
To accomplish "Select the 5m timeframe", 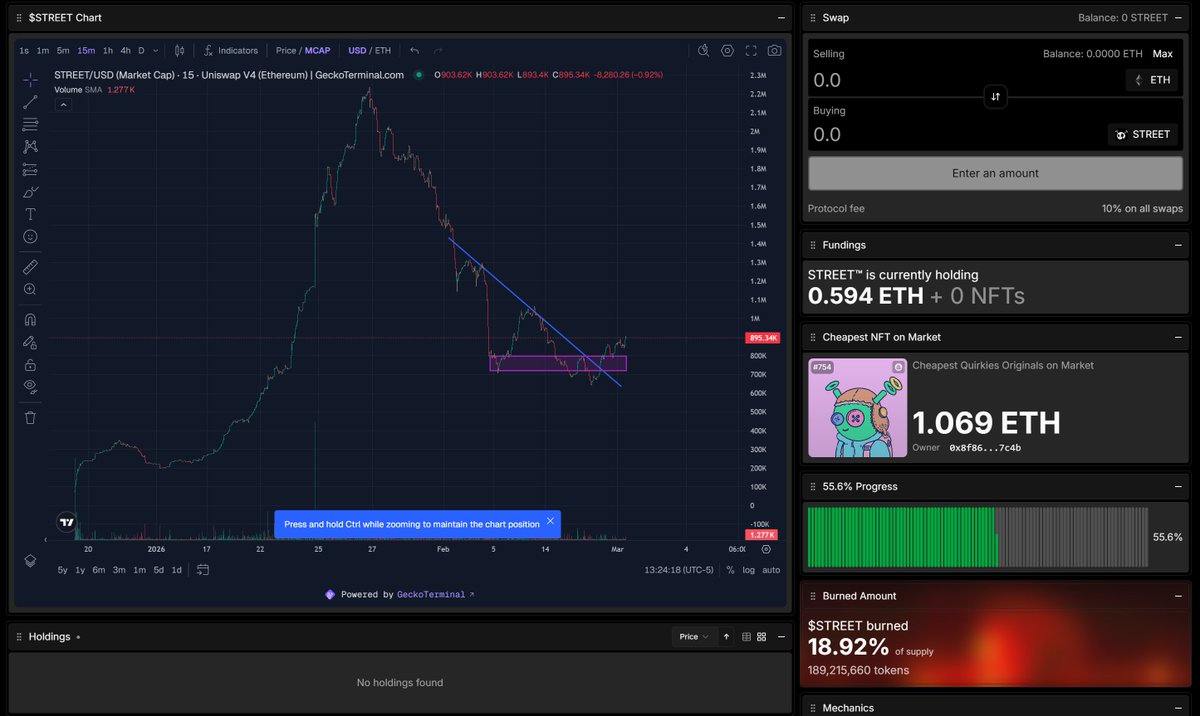I will click(x=63, y=50).
